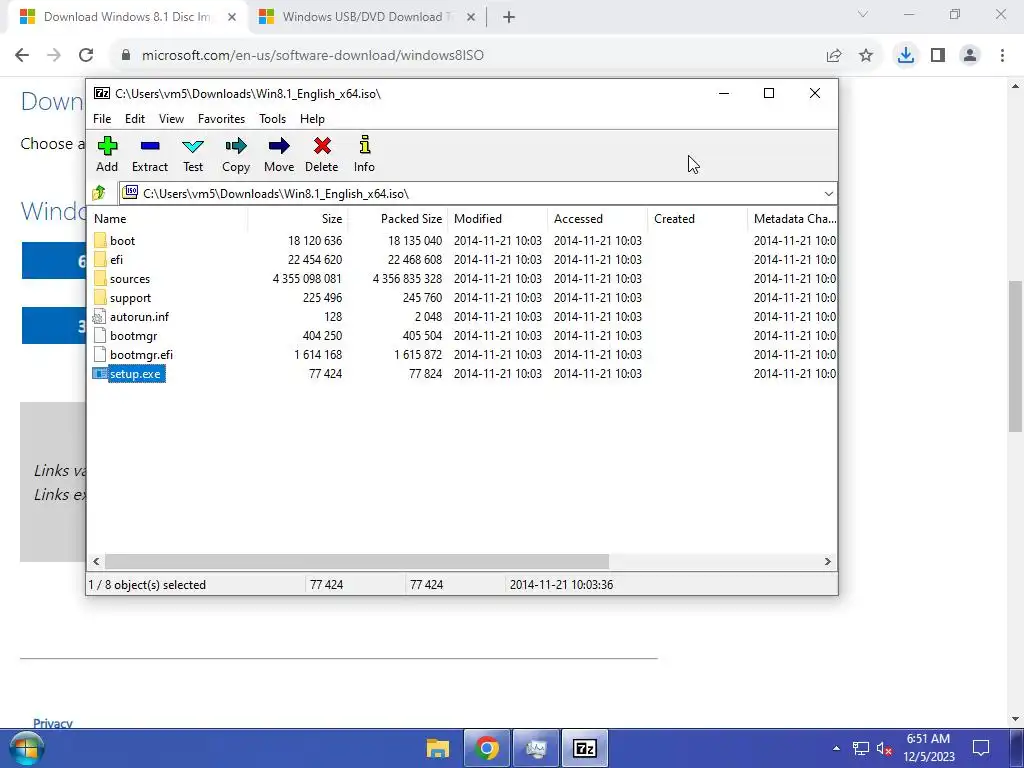Screen dimensions: 1024x768
Task: Open Chrome's tab search chevron
Action: click(863, 14)
